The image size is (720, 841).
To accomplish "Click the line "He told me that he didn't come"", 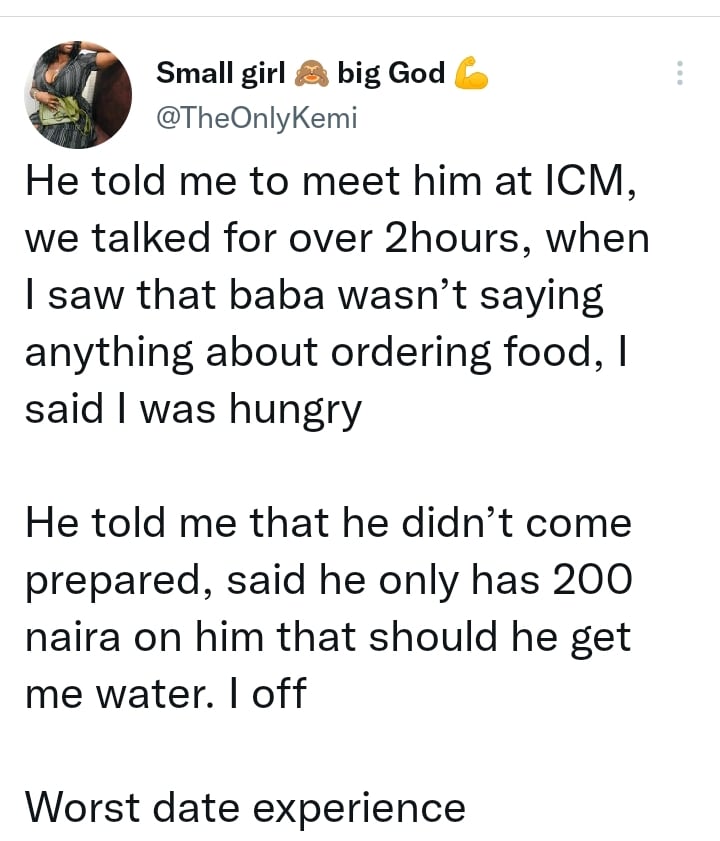I will 328,523.
